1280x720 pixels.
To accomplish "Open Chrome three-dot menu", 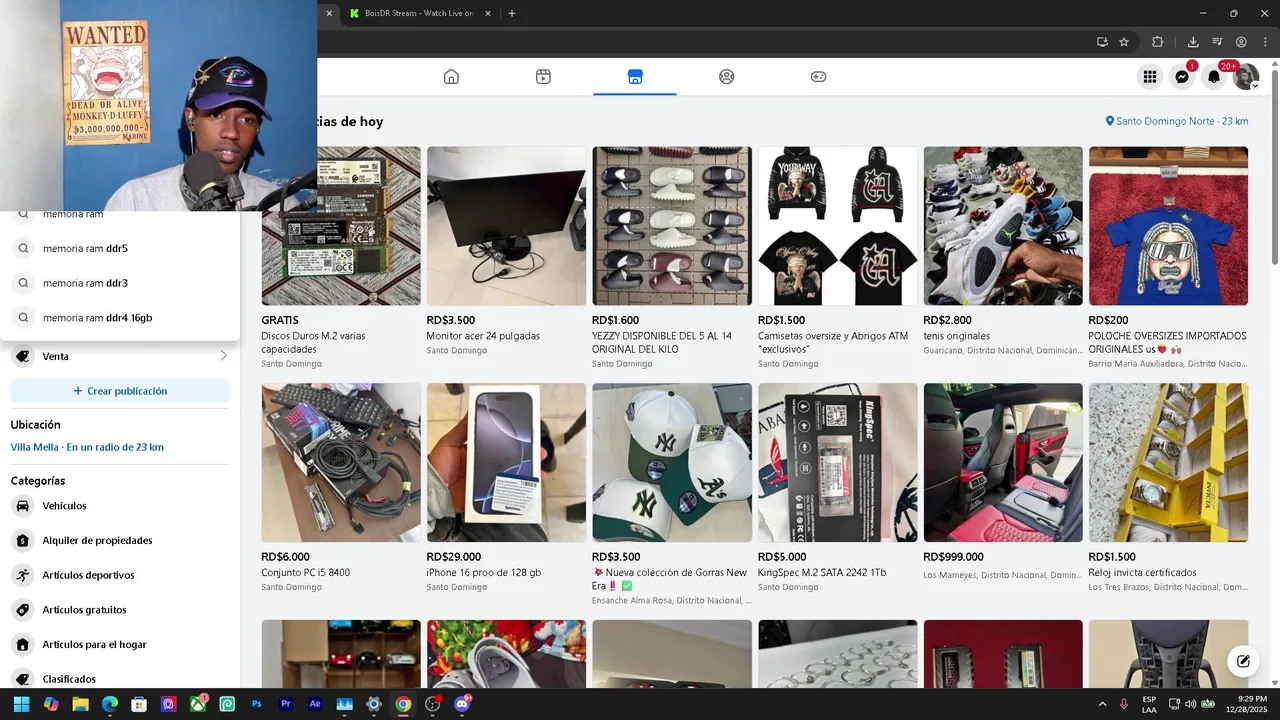I will pyautogui.click(x=1264, y=42).
